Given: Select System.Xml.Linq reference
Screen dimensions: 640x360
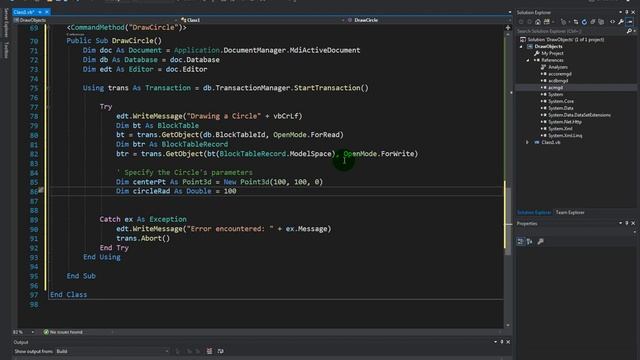Looking at the screenshot, I should point(565,136).
